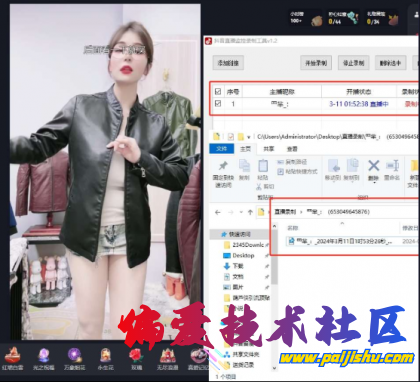Select the 开播状态 column header
Image resolution: width=420 pixels, height=382 pixels.
(359, 92)
